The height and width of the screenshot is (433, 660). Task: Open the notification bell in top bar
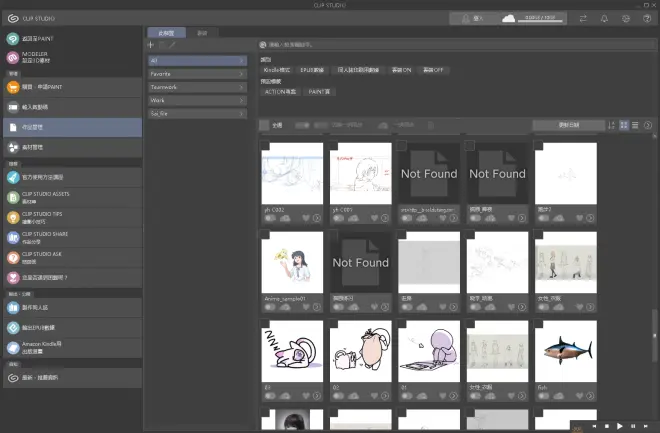[x=604, y=19]
